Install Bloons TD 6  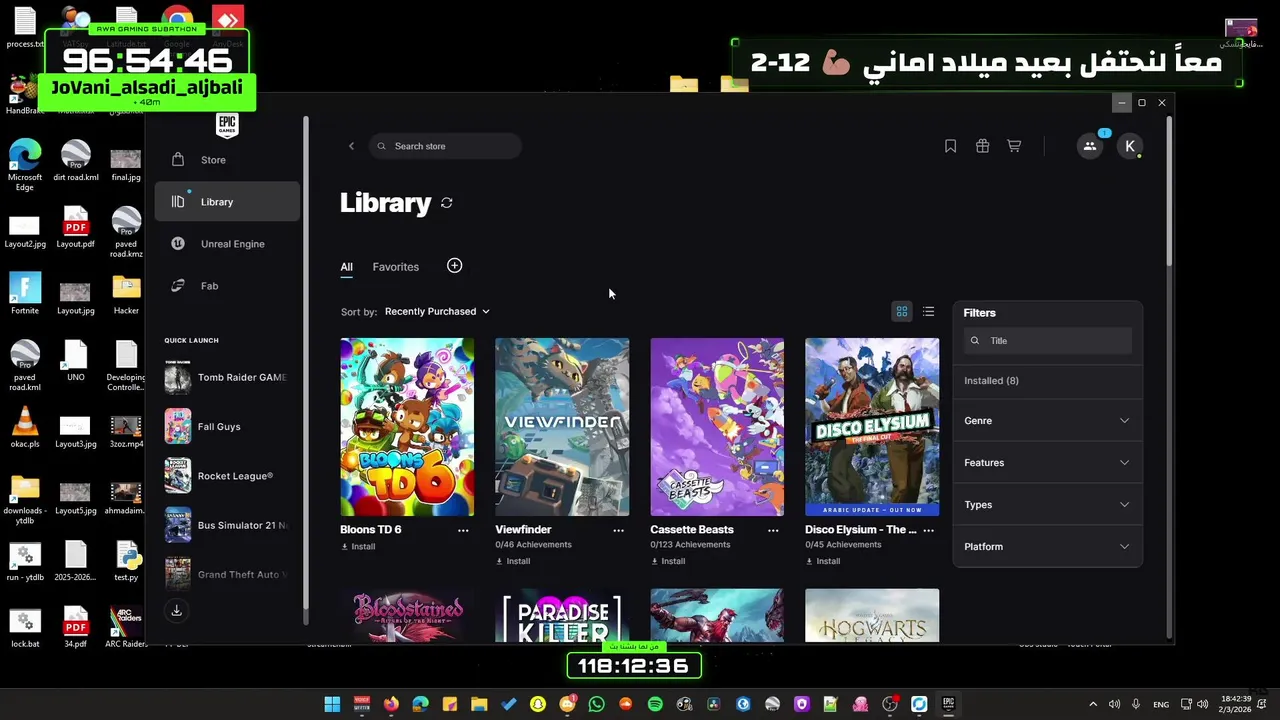(x=358, y=547)
